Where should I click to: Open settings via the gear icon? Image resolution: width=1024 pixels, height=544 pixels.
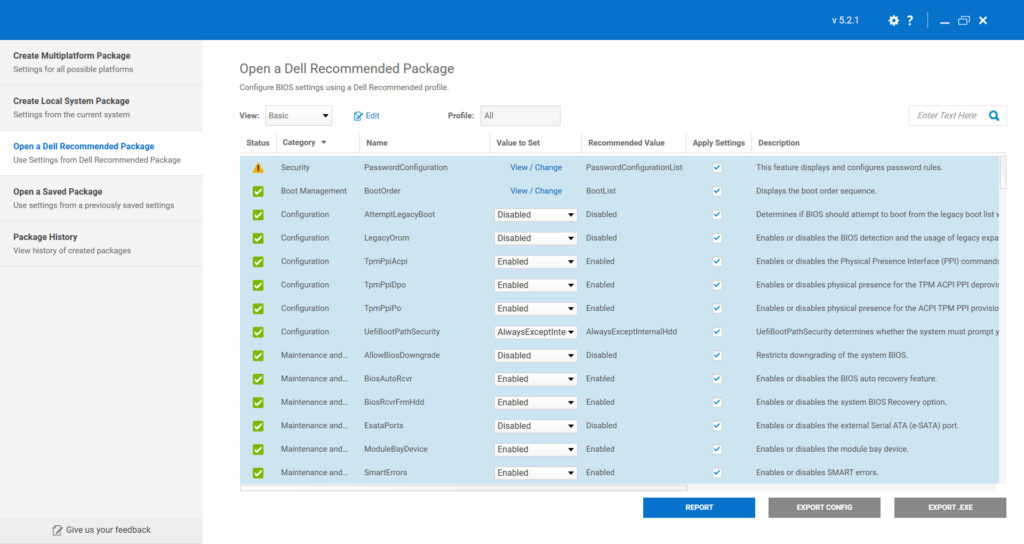tap(894, 21)
